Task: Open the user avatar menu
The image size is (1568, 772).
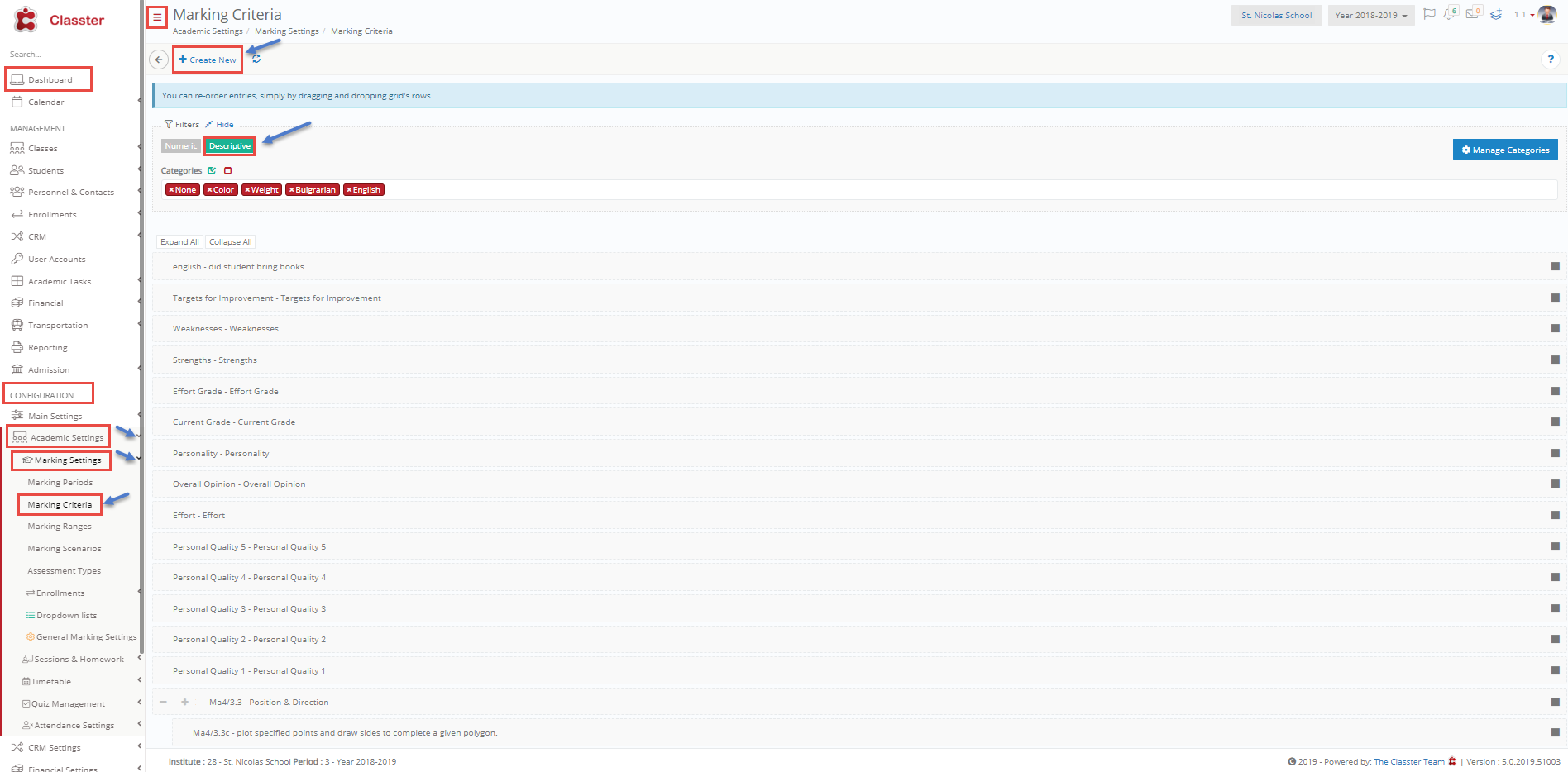Action: [1547, 15]
